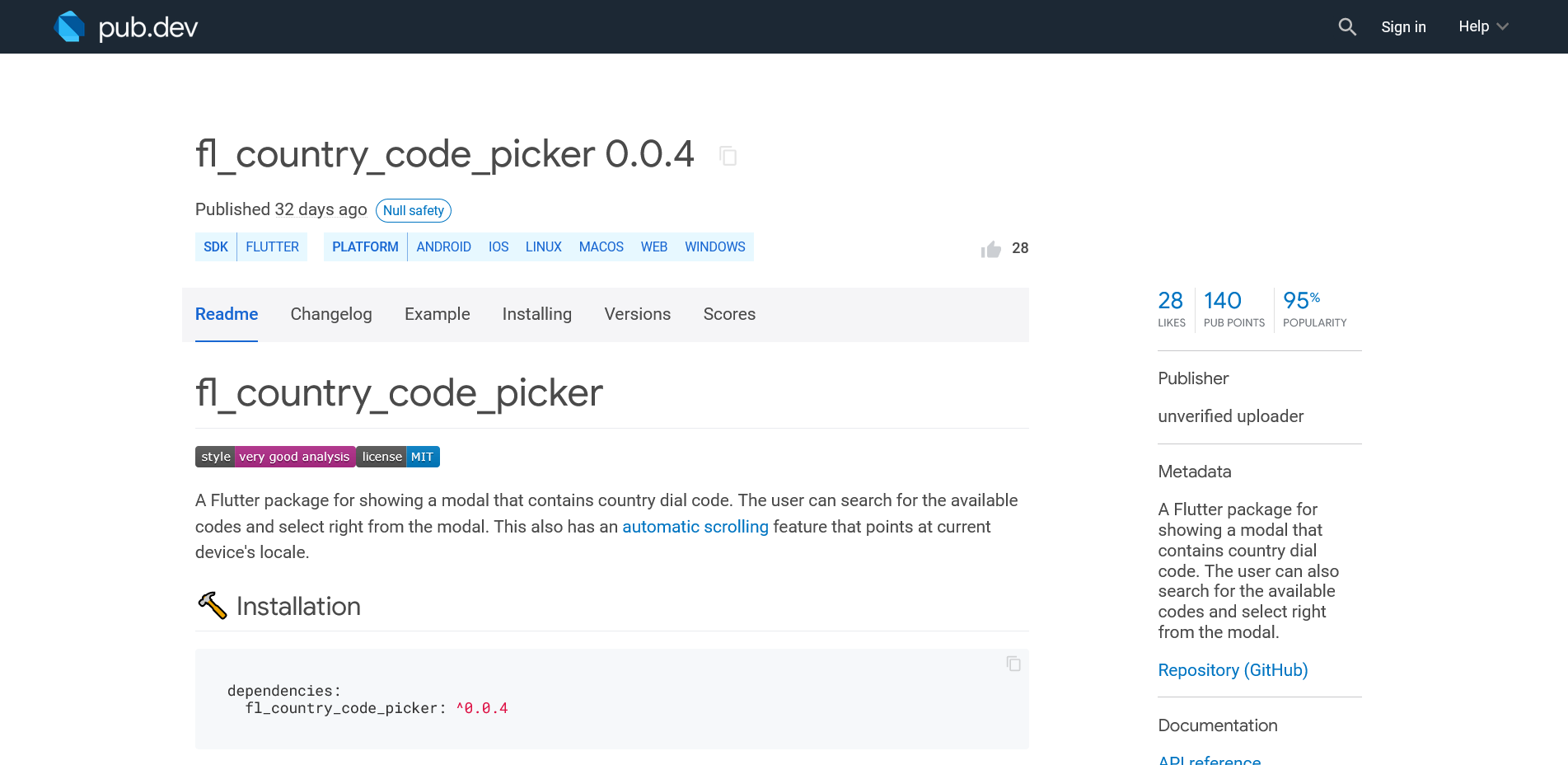Click the fl_country_code_picker readme heading
This screenshot has width=1568, height=765.
tap(399, 393)
